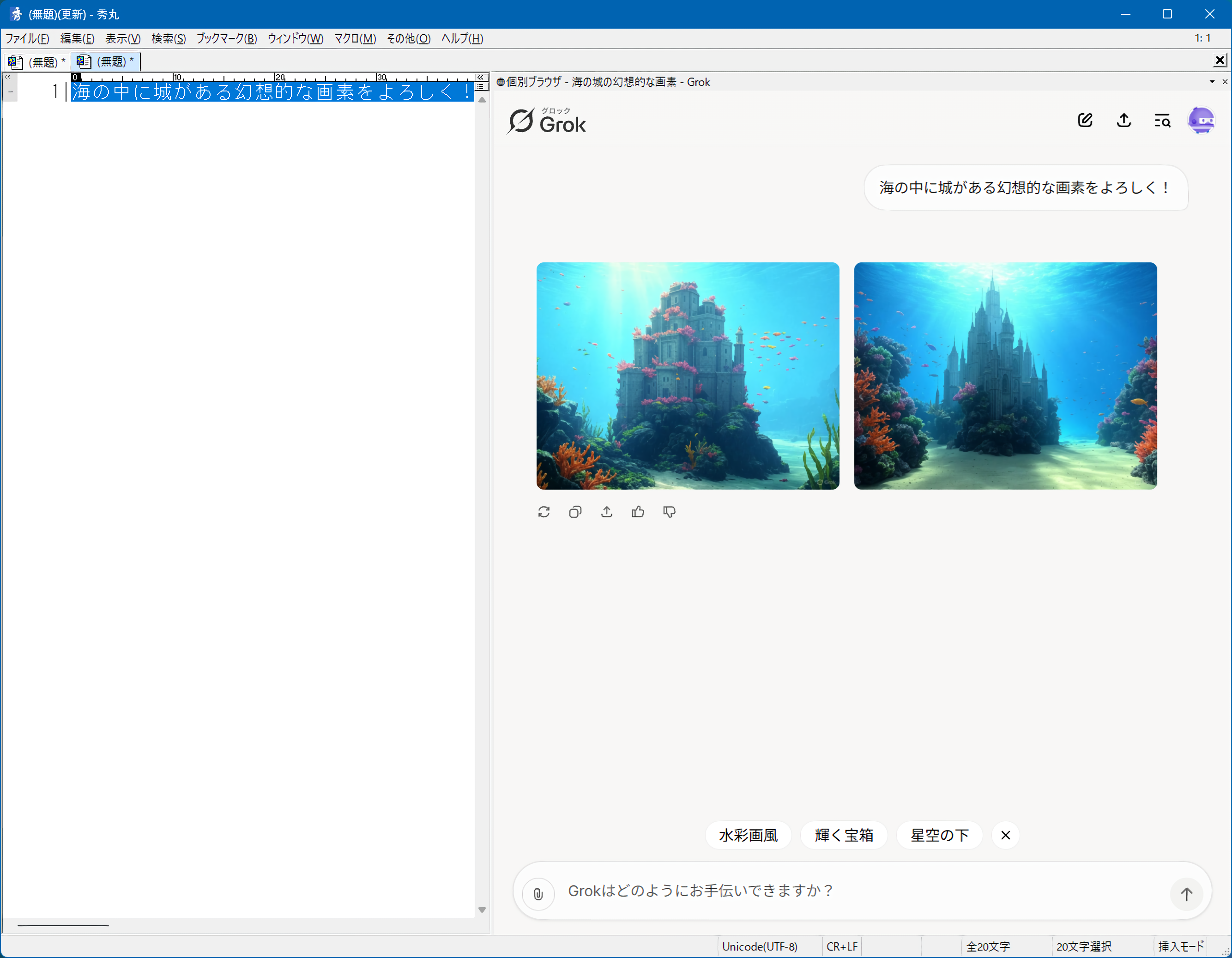1232x958 pixels.
Task: Dismiss suggestions with the X button
Action: 1005,835
